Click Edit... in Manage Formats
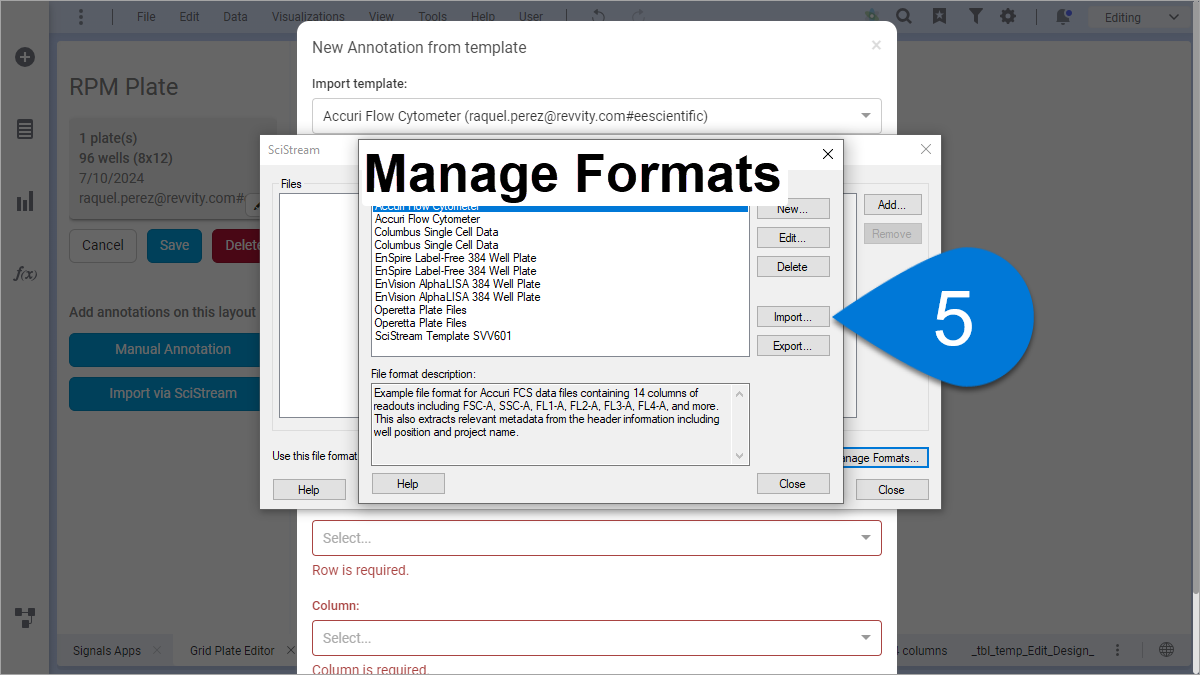This screenshot has height=675, width=1200. [793, 238]
